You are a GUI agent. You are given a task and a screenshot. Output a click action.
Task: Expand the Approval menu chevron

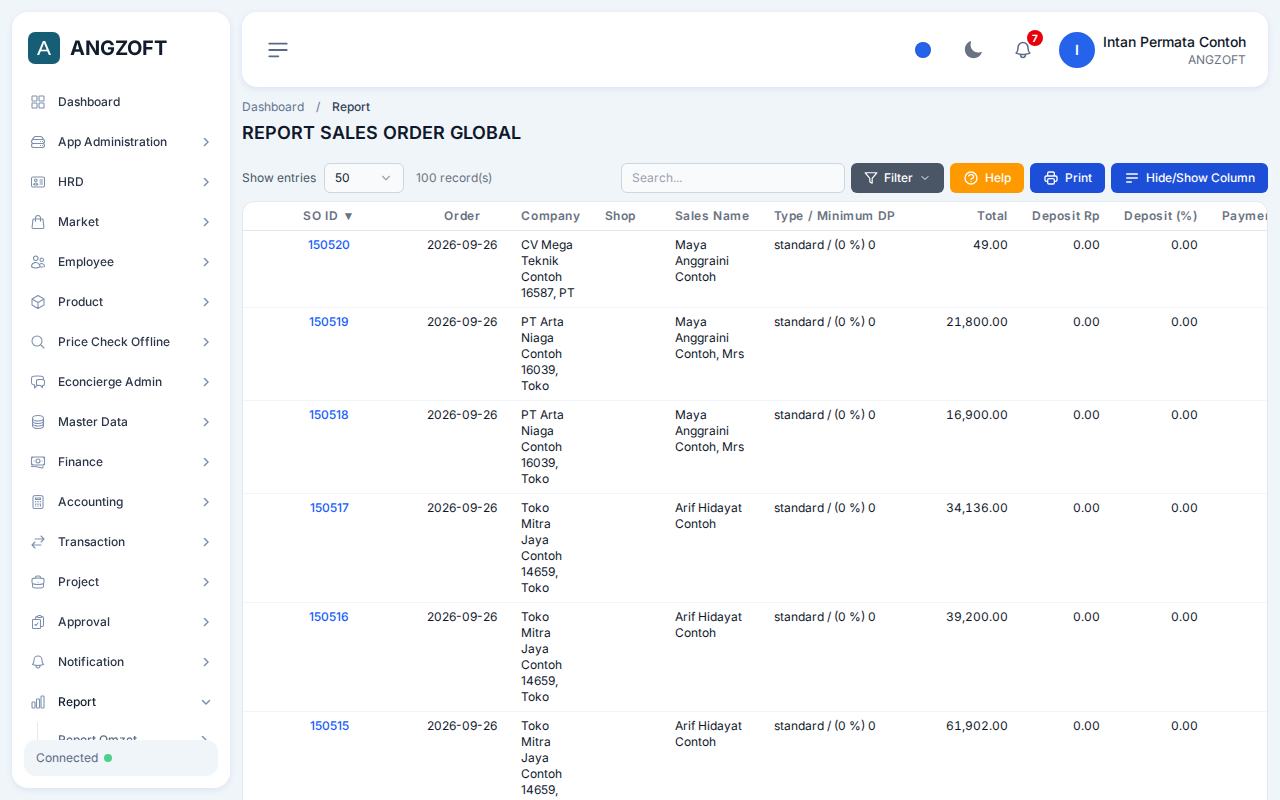click(206, 622)
